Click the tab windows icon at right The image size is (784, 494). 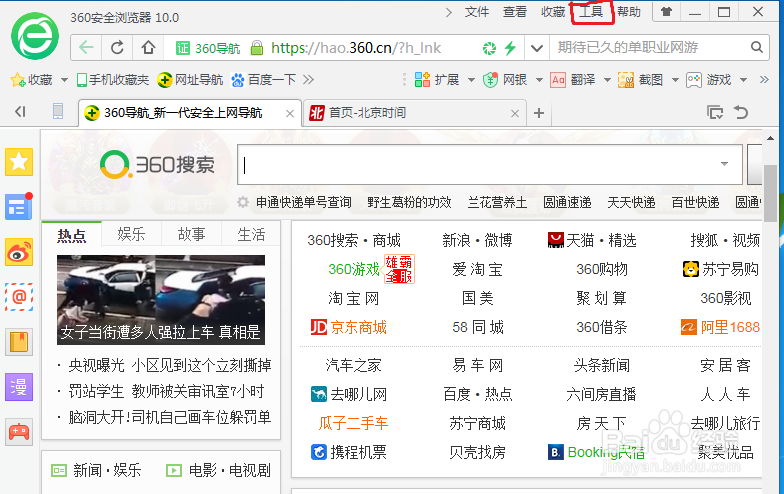pos(715,112)
